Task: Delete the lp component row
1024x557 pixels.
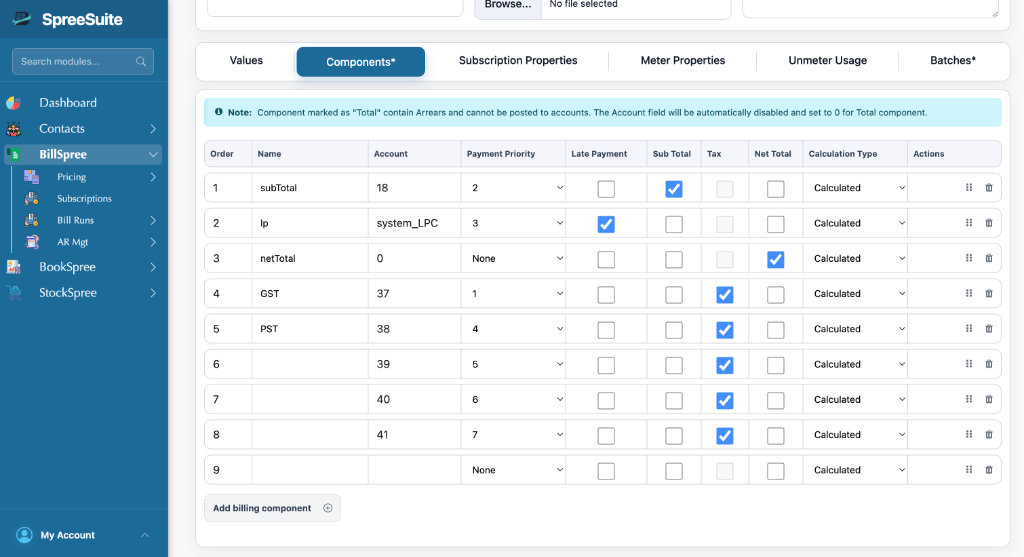Action: (989, 223)
